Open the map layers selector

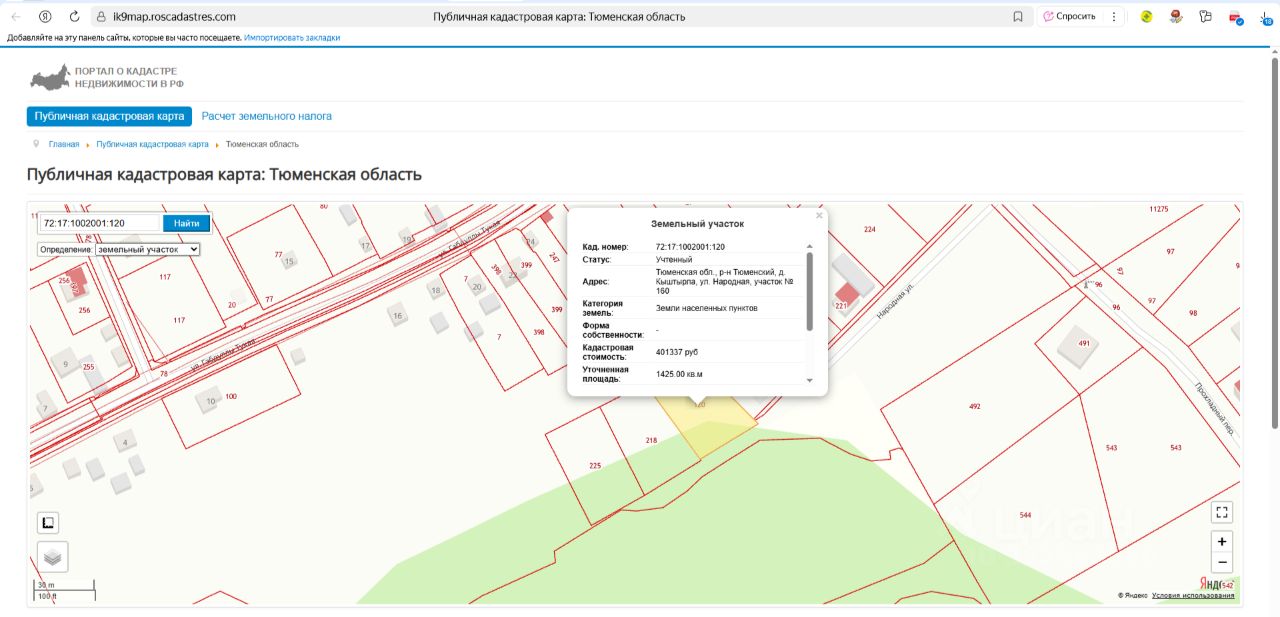click(x=53, y=556)
